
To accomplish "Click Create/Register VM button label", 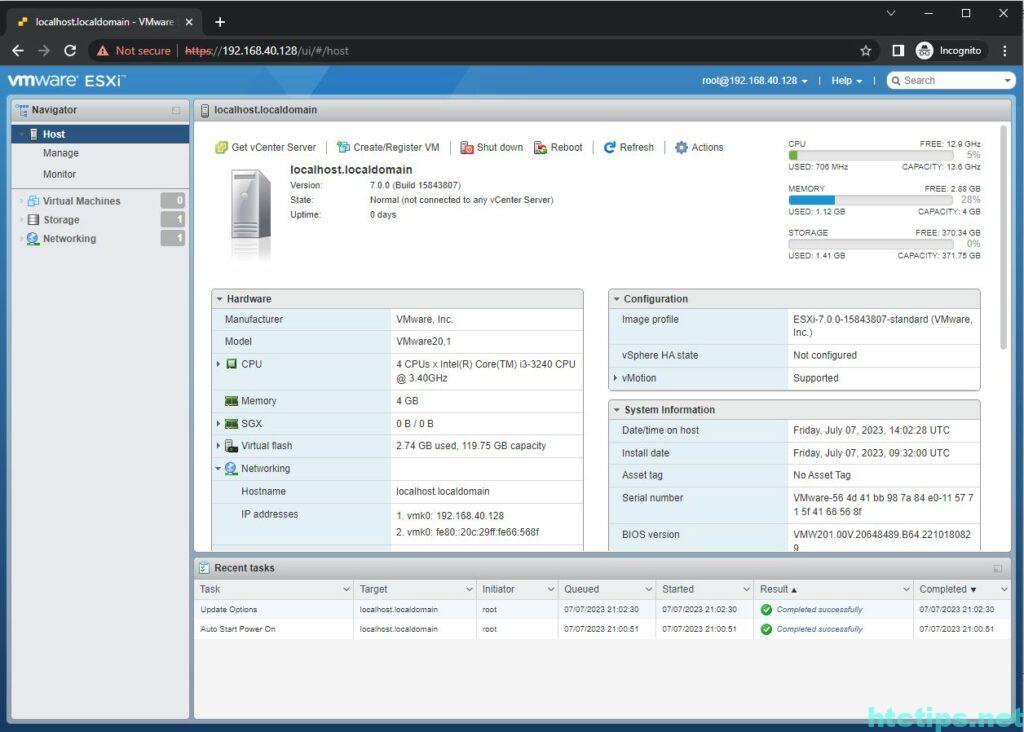I will [396, 148].
